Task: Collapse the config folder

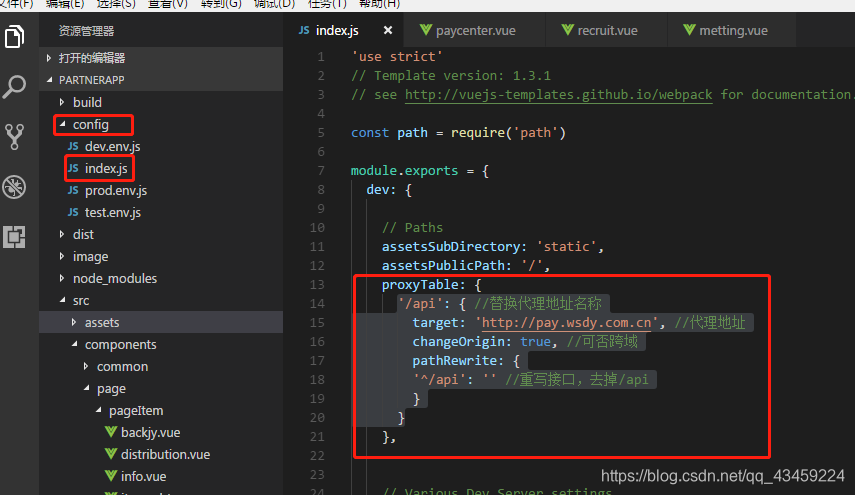Action: tap(161, 124)
